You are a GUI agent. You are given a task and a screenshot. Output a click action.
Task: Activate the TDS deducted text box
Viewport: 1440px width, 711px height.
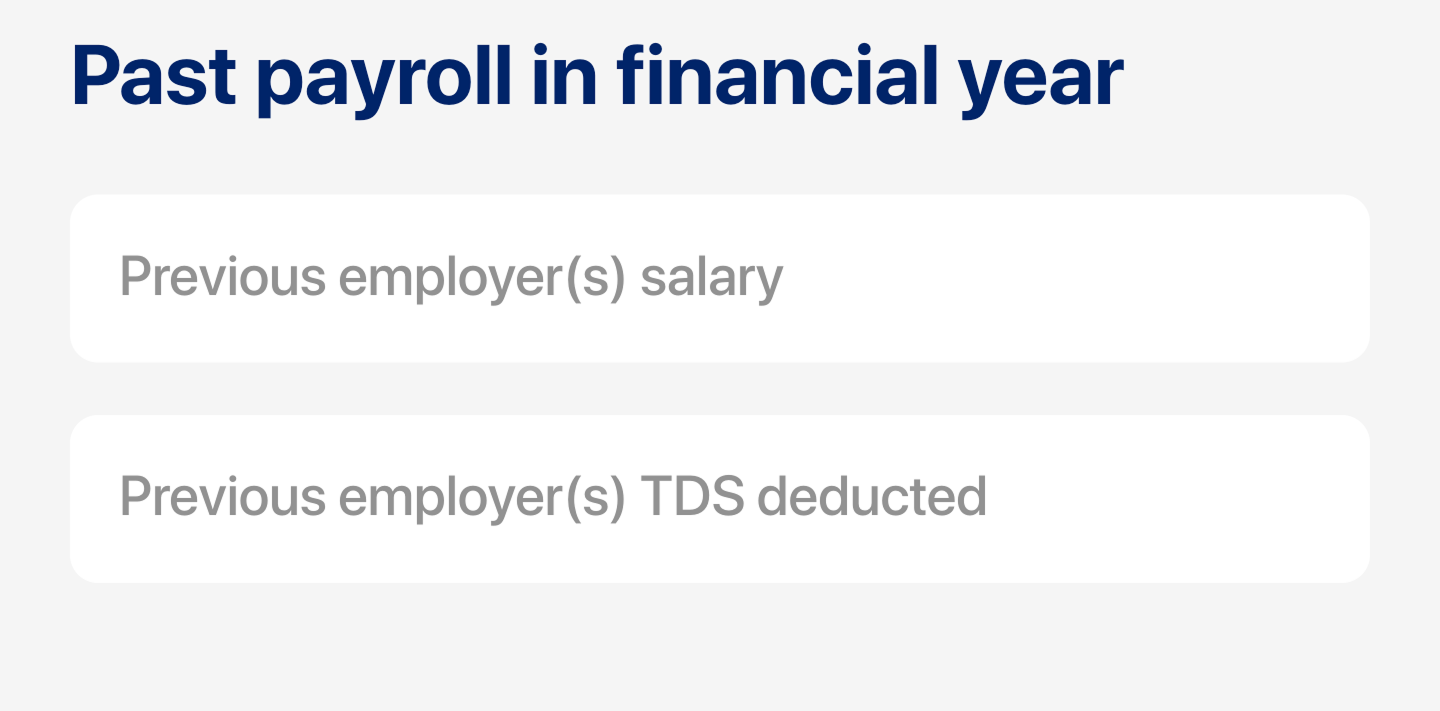[x=719, y=498]
